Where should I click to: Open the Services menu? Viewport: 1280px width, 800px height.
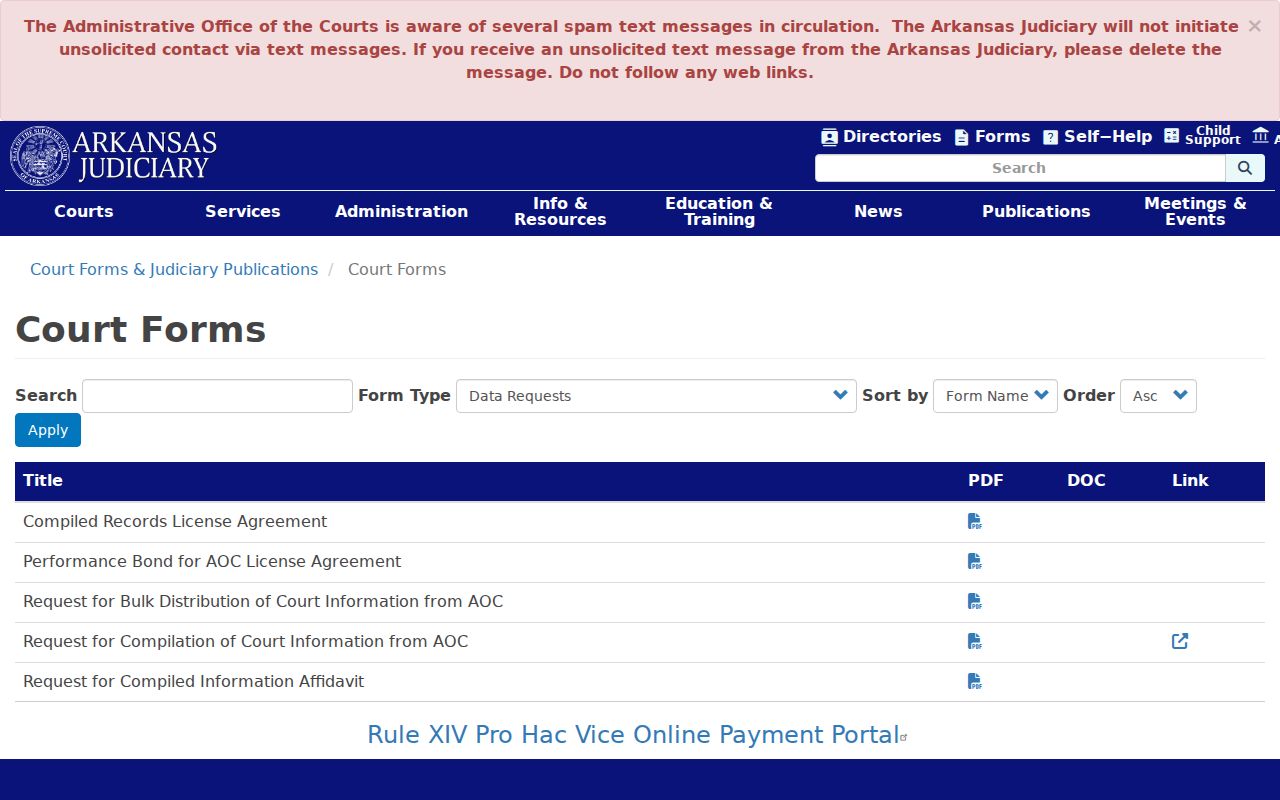point(243,212)
